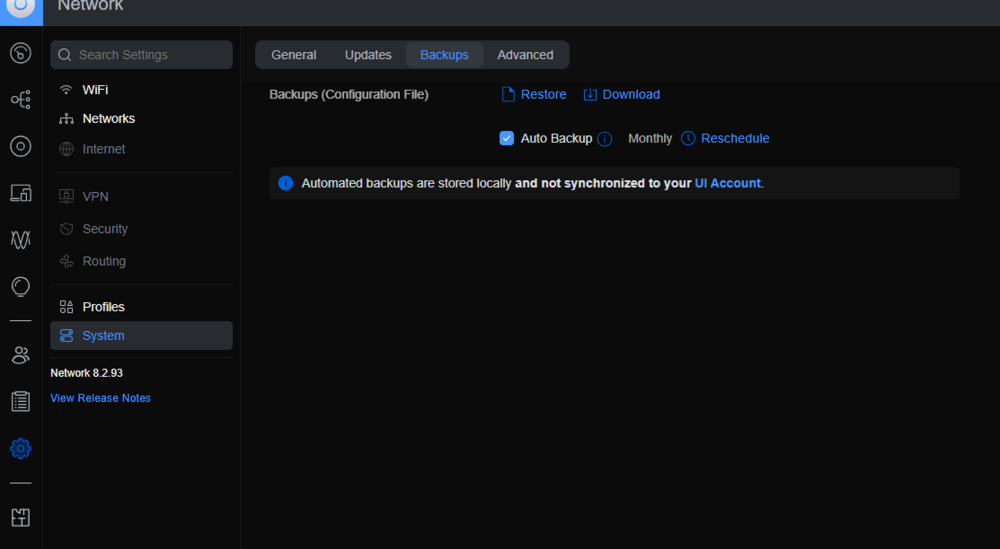The height and width of the screenshot is (549, 1000).
Task: Click the Auto Backup info icon
Action: pyautogui.click(x=605, y=138)
